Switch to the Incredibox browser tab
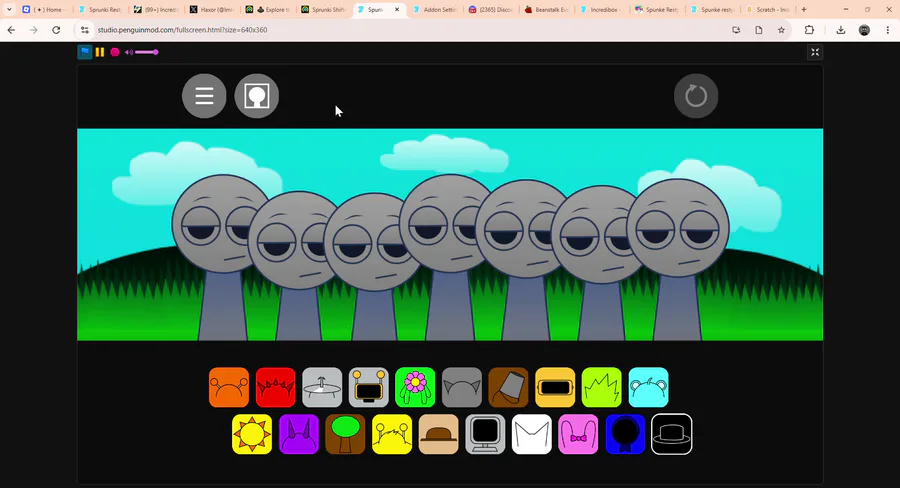900x488 pixels. (x=602, y=10)
